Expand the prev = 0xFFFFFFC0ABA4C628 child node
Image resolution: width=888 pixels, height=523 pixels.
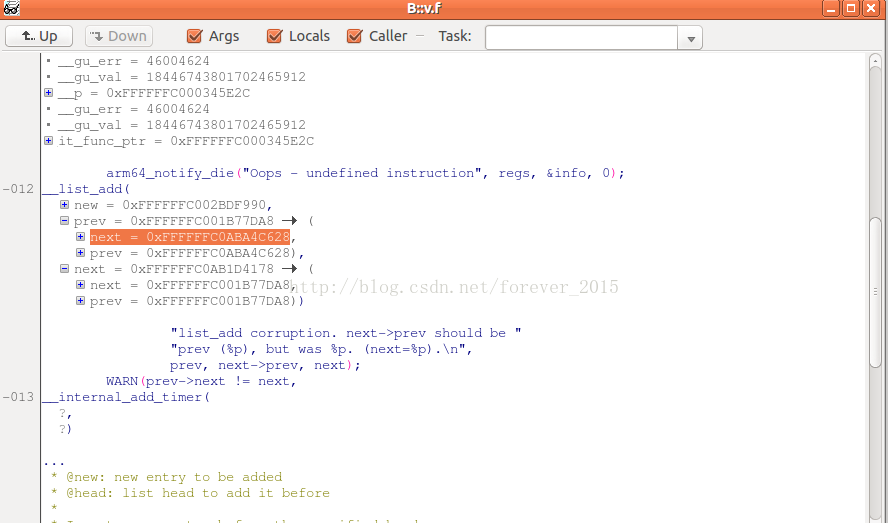80,252
